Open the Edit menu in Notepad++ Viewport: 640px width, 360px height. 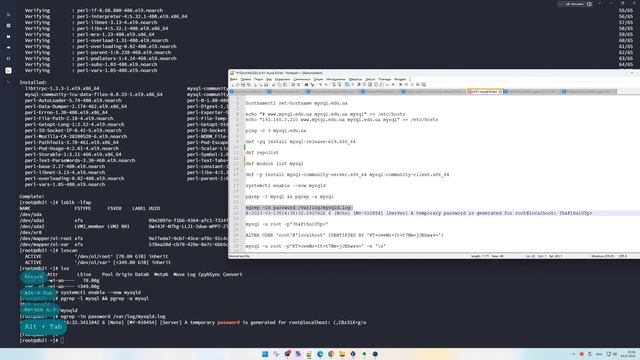tap(245, 79)
